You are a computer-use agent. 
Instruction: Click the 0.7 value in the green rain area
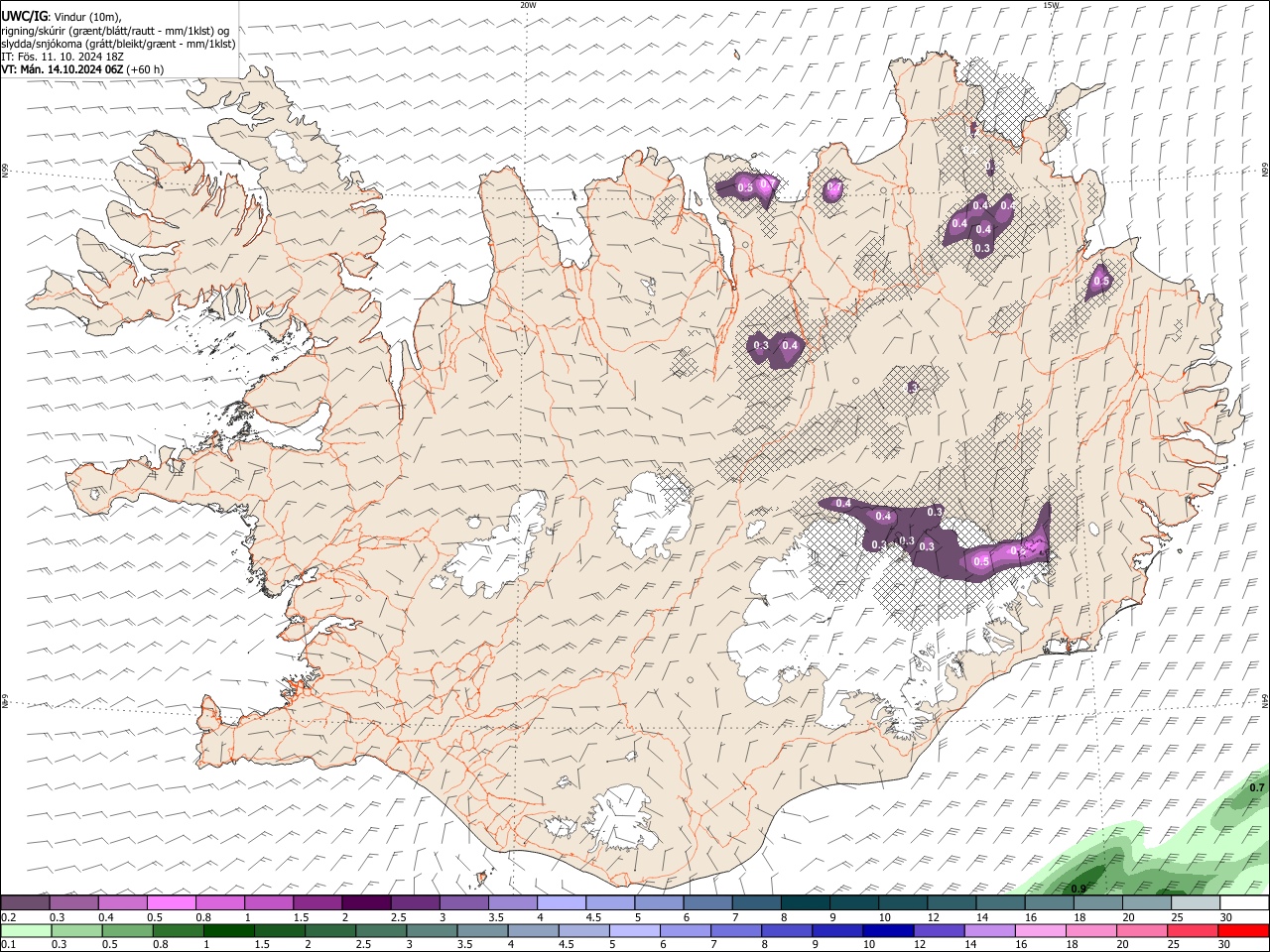[x=1257, y=786]
